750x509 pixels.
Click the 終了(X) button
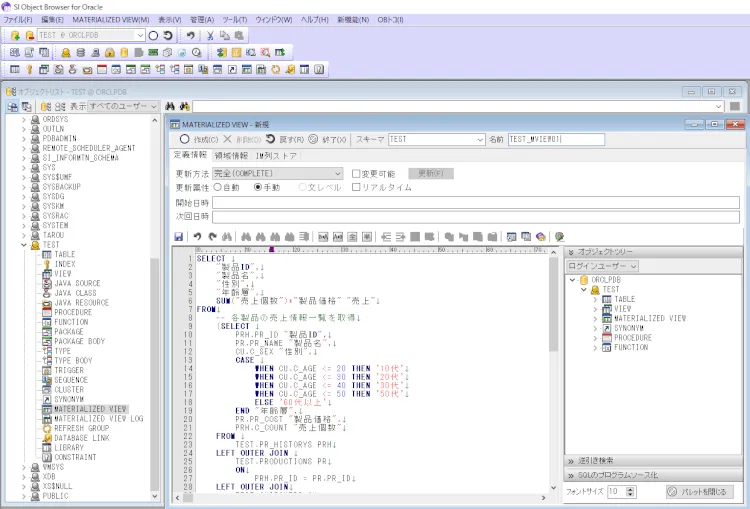pos(328,140)
